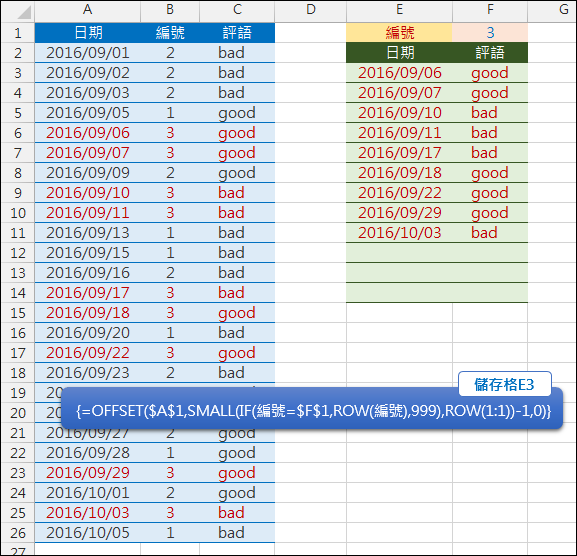Click cell F1 containing value 3
The height and width of the screenshot is (556, 577).
click(490, 33)
